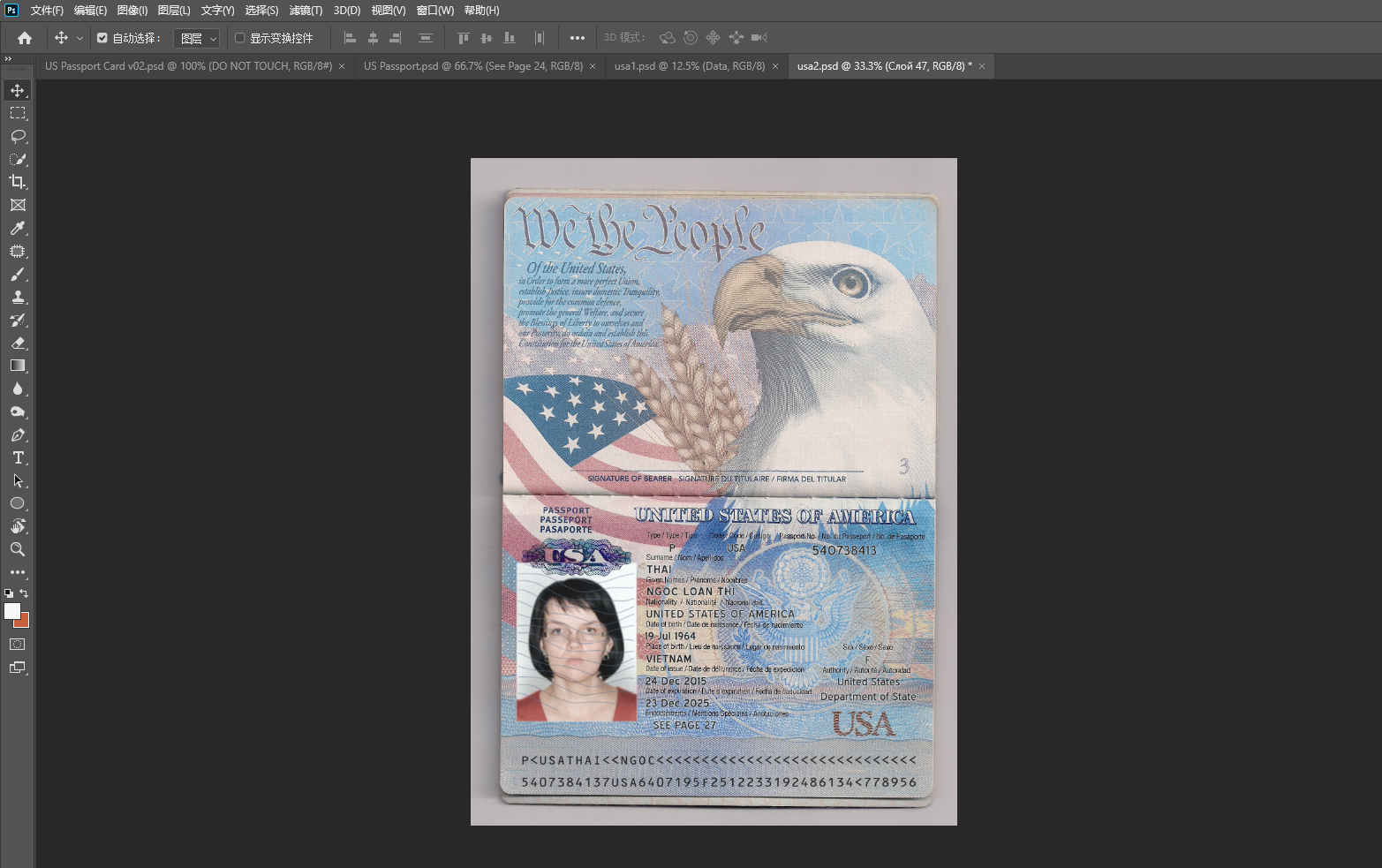The image size is (1382, 868).
Task: Toggle the 自动选择 checkbox
Action: pos(102,38)
